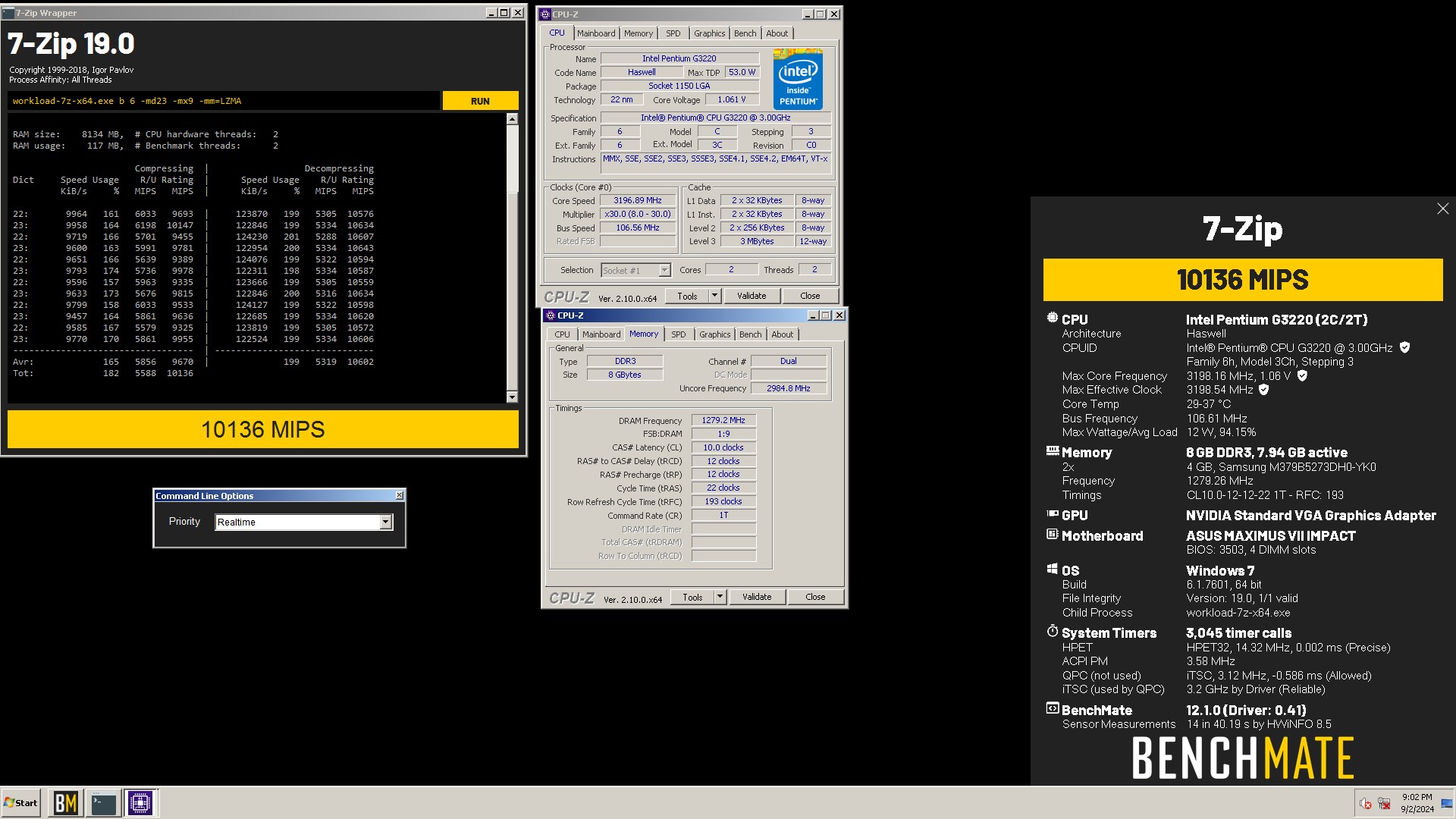Image resolution: width=1456 pixels, height=819 pixels.
Task: Click the ASUS MAXIMUS VII IMPACT text
Action: [x=1271, y=535]
